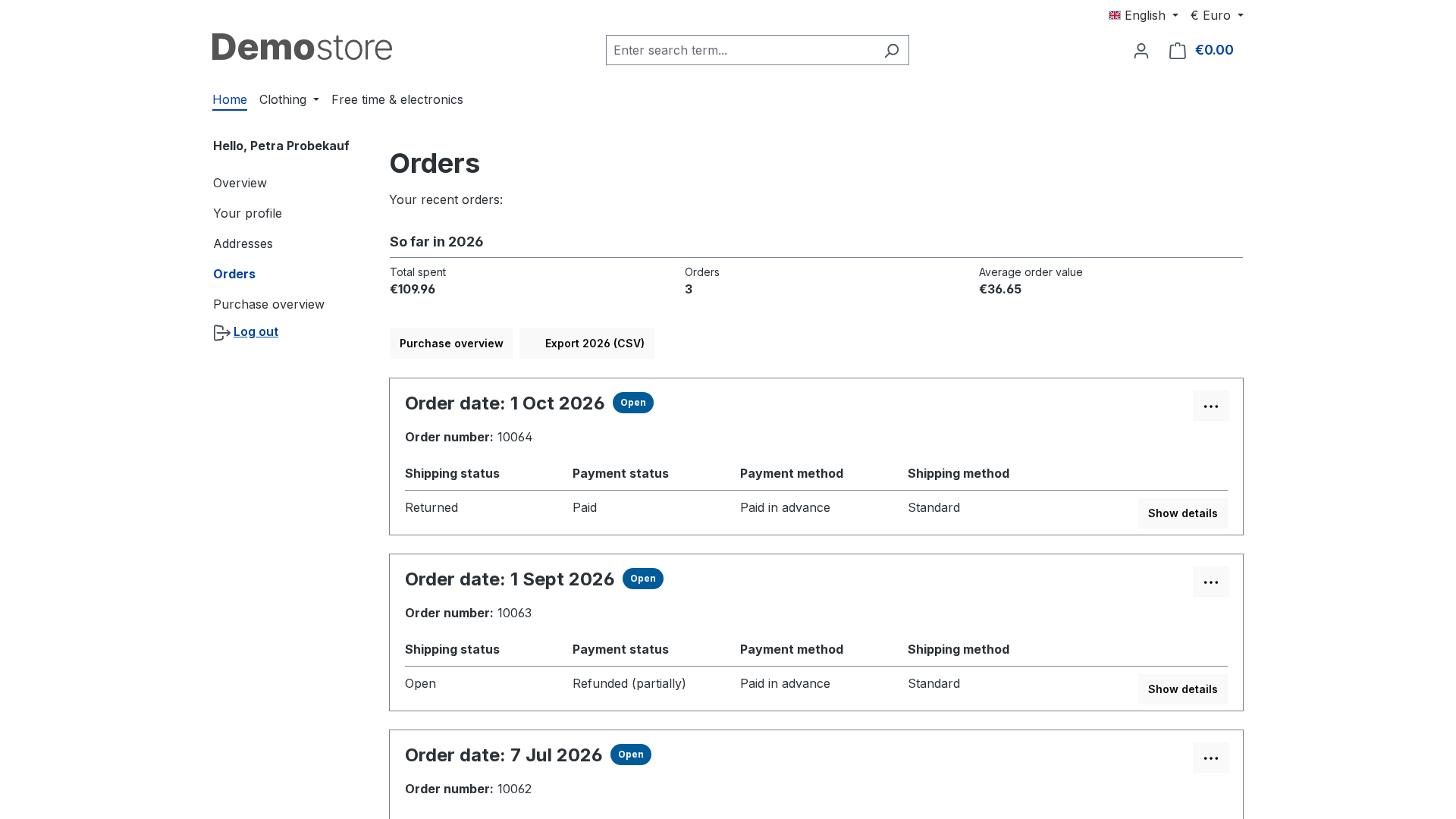This screenshot has width=1456, height=819.
Task: Expand the Euro currency dropdown
Action: (1216, 15)
